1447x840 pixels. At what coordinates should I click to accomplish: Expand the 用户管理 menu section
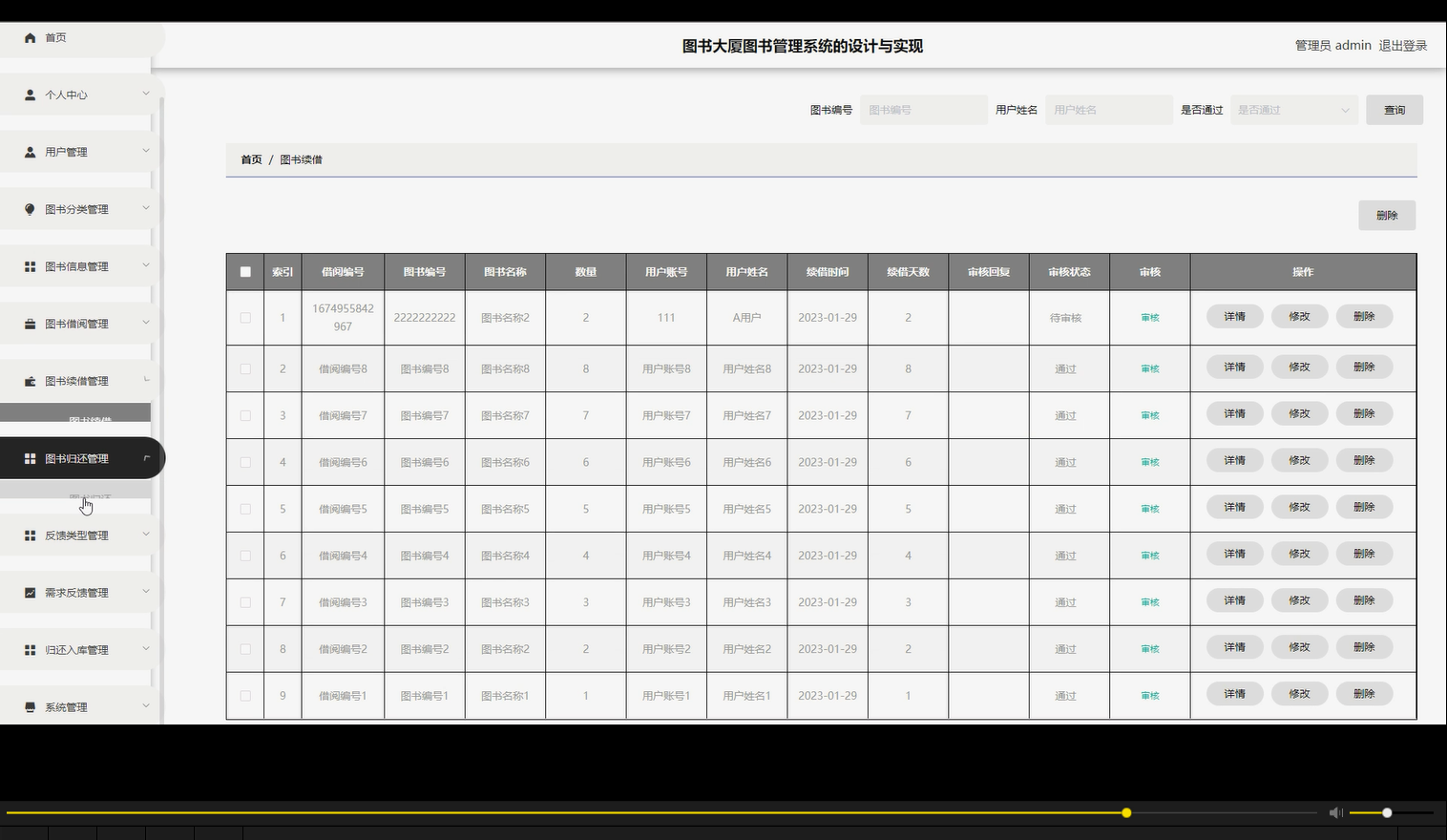(76, 151)
